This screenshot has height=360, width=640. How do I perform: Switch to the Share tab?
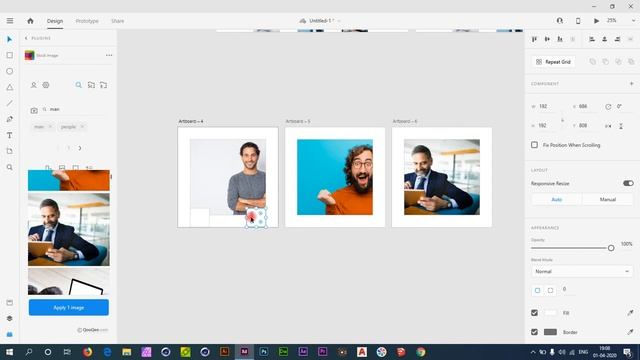point(118,21)
